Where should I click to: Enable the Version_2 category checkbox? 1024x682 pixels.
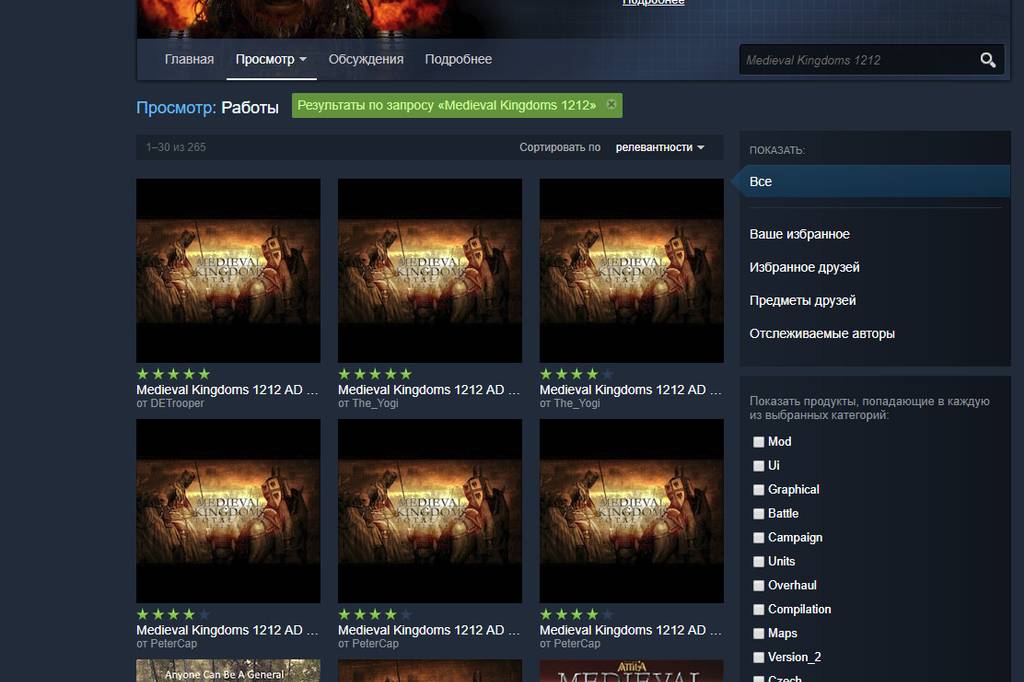[758, 658]
